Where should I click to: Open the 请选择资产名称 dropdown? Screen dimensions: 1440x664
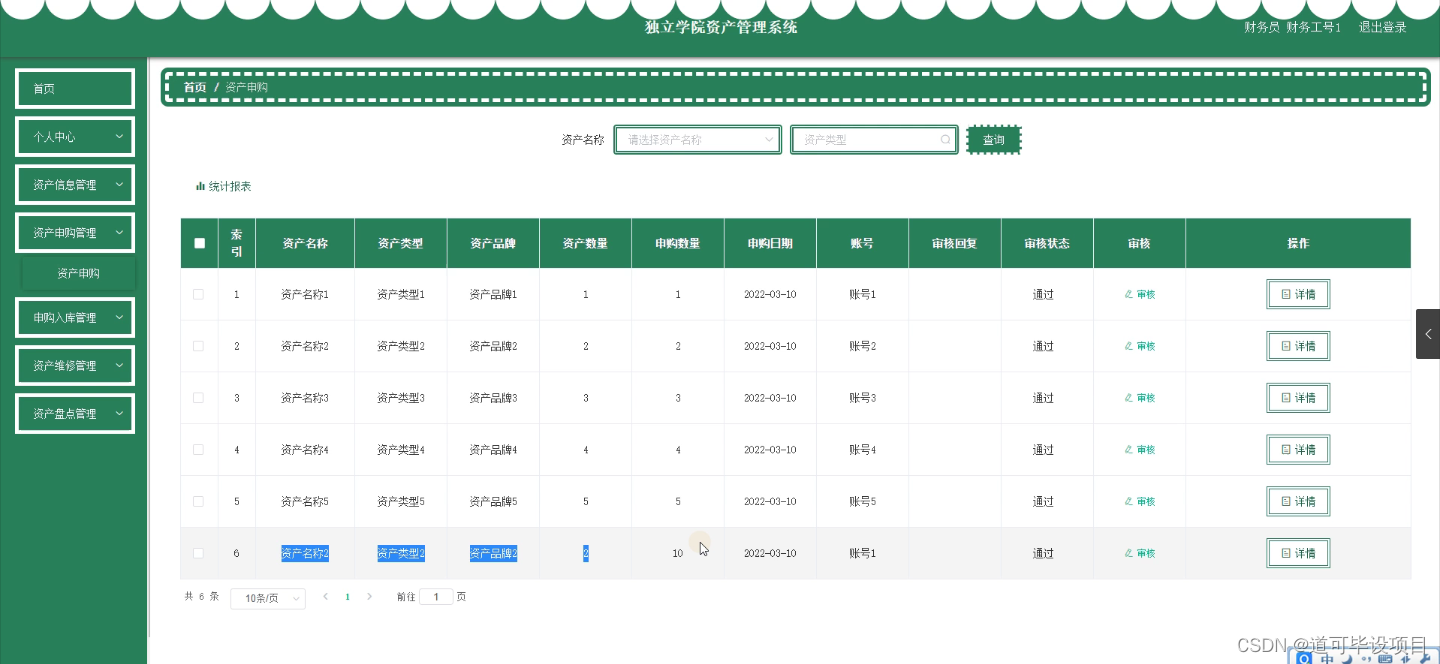pyautogui.click(x=697, y=139)
